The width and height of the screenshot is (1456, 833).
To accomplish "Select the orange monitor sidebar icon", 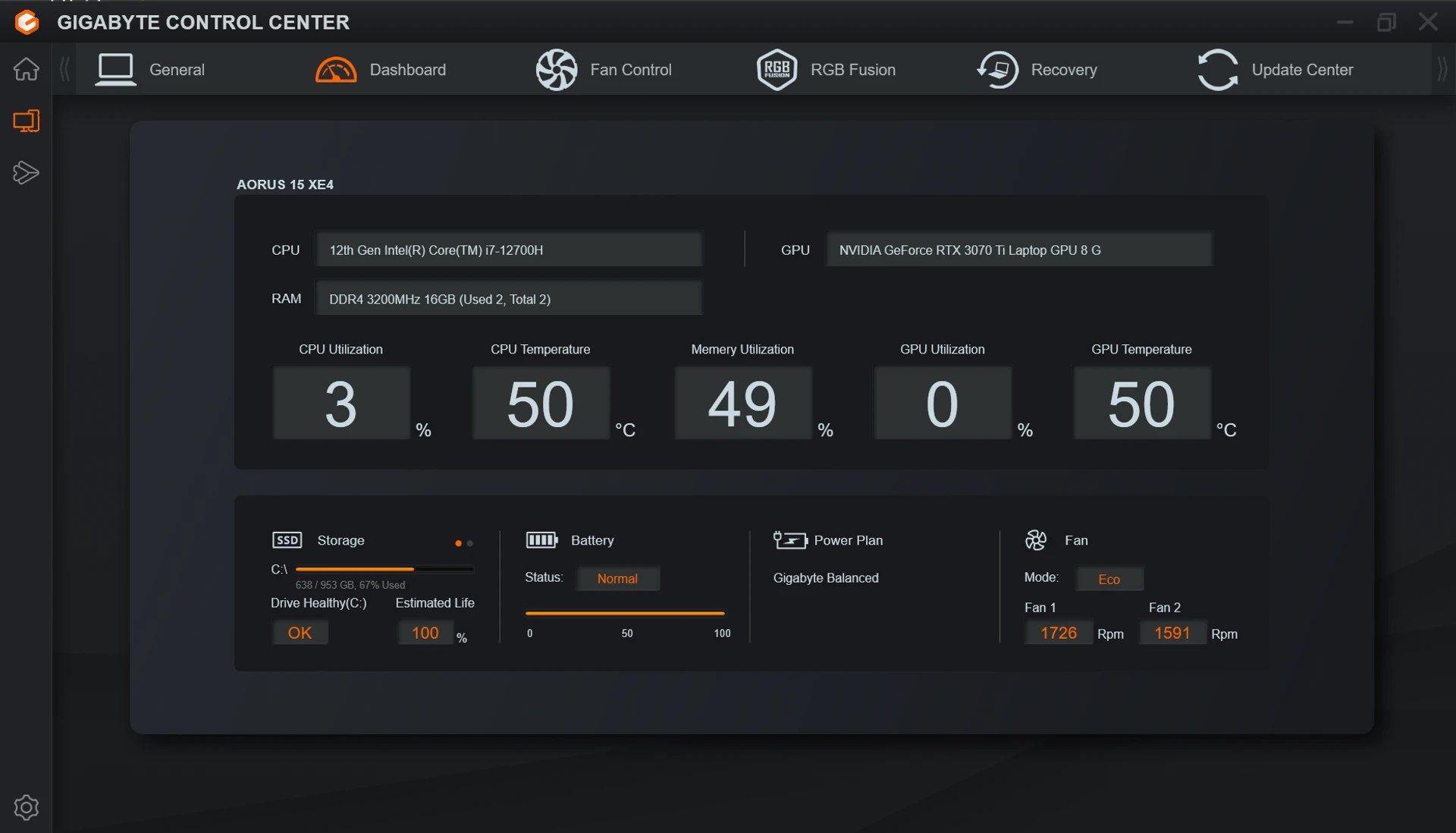I will click(26, 121).
